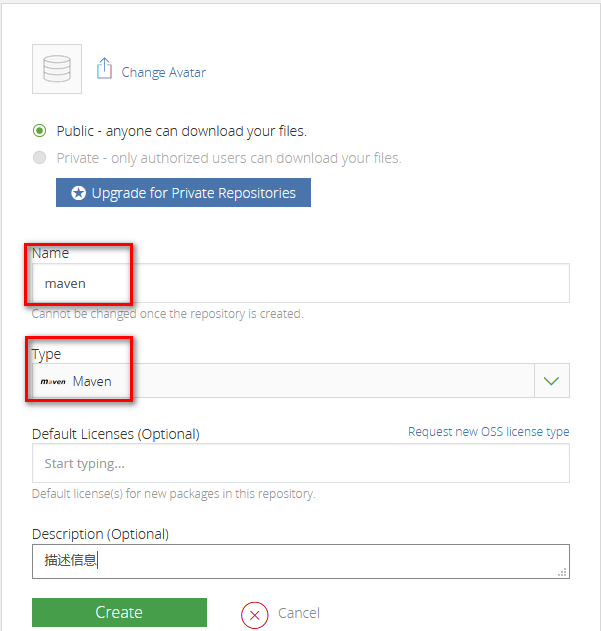Viewport: 601px width, 631px height.
Task: Click the 'Default license(s) for new packages' hint
Action: click(173, 493)
